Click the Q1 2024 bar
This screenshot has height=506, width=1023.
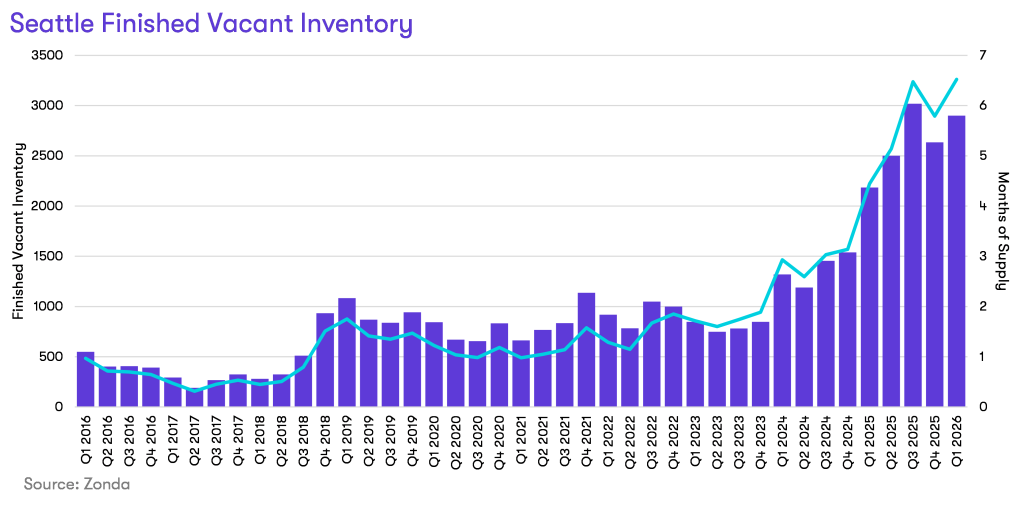tap(782, 340)
